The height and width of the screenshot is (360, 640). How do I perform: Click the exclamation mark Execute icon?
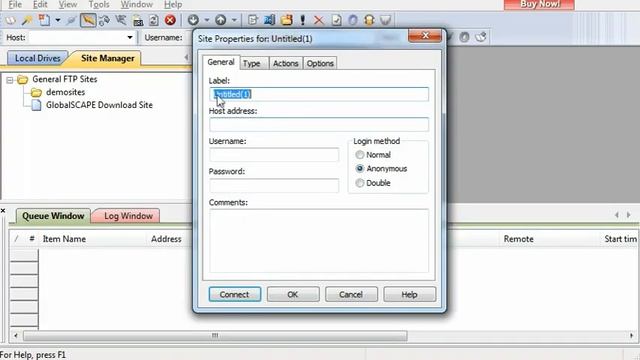click(x=303, y=20)
